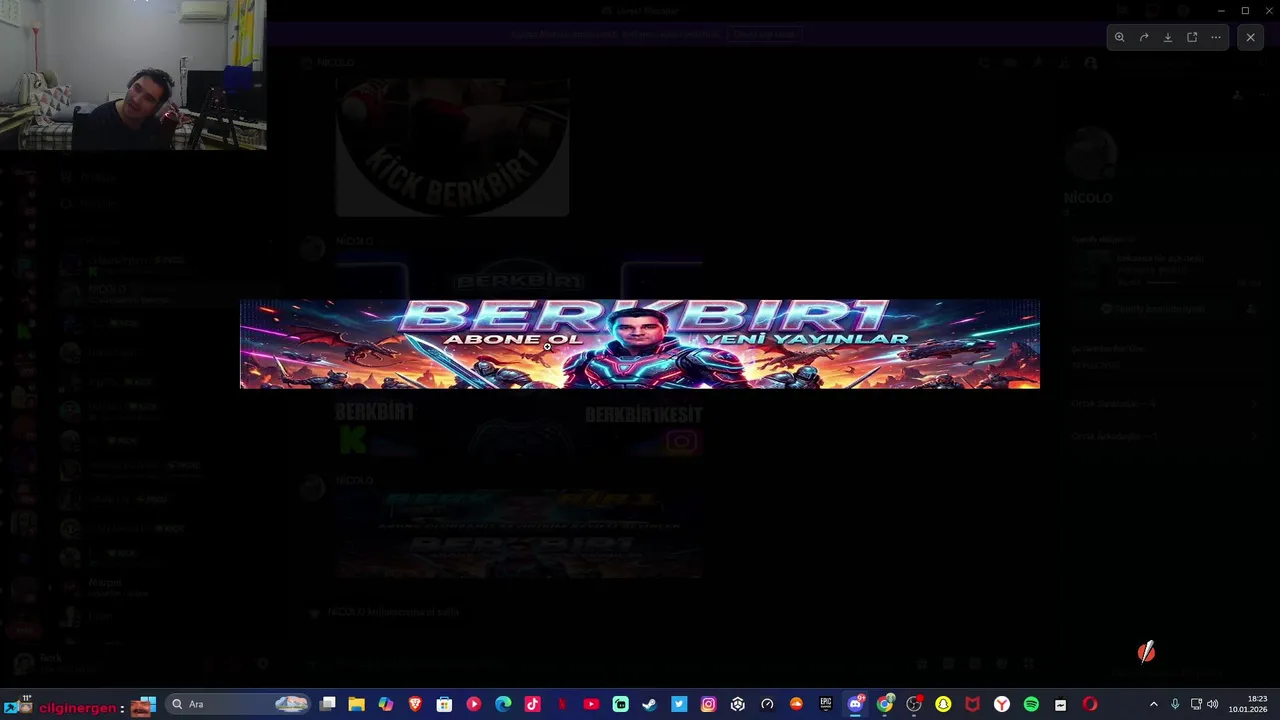This screenshot has width=1280, height=720.
Task: Open Microsoft Store from the taskbar
Action: (x=444, y=705)
